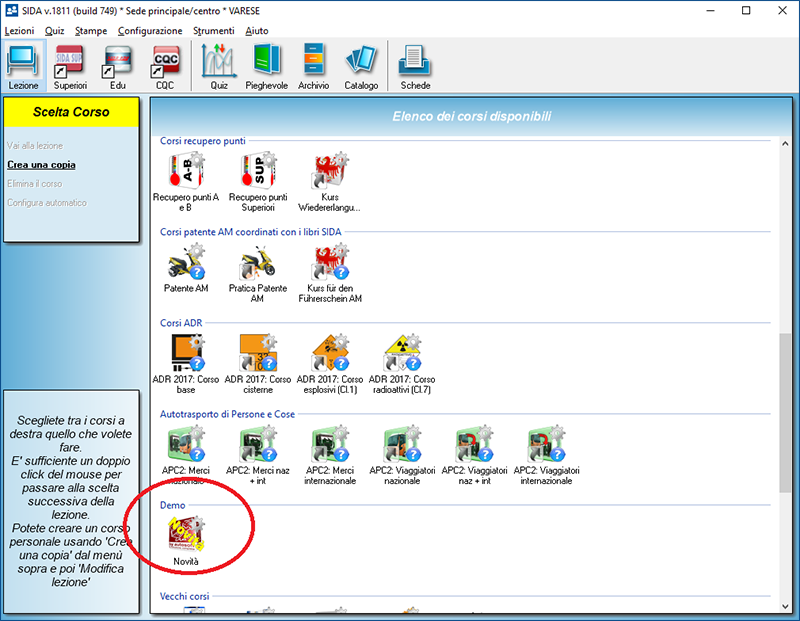Select the Lezione toolbar button
The image size is (800, 621).
tap(23, 66)
